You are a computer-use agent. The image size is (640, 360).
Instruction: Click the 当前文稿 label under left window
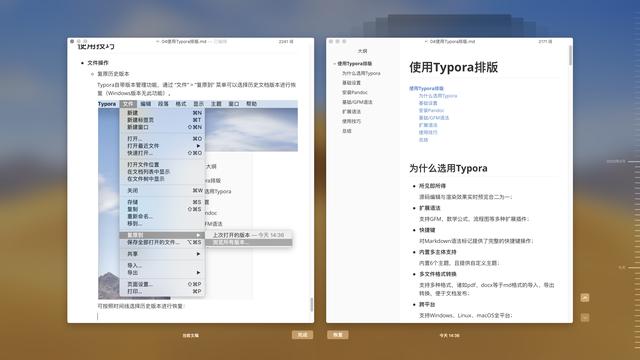pyautogui.click(x=191, y=336)
